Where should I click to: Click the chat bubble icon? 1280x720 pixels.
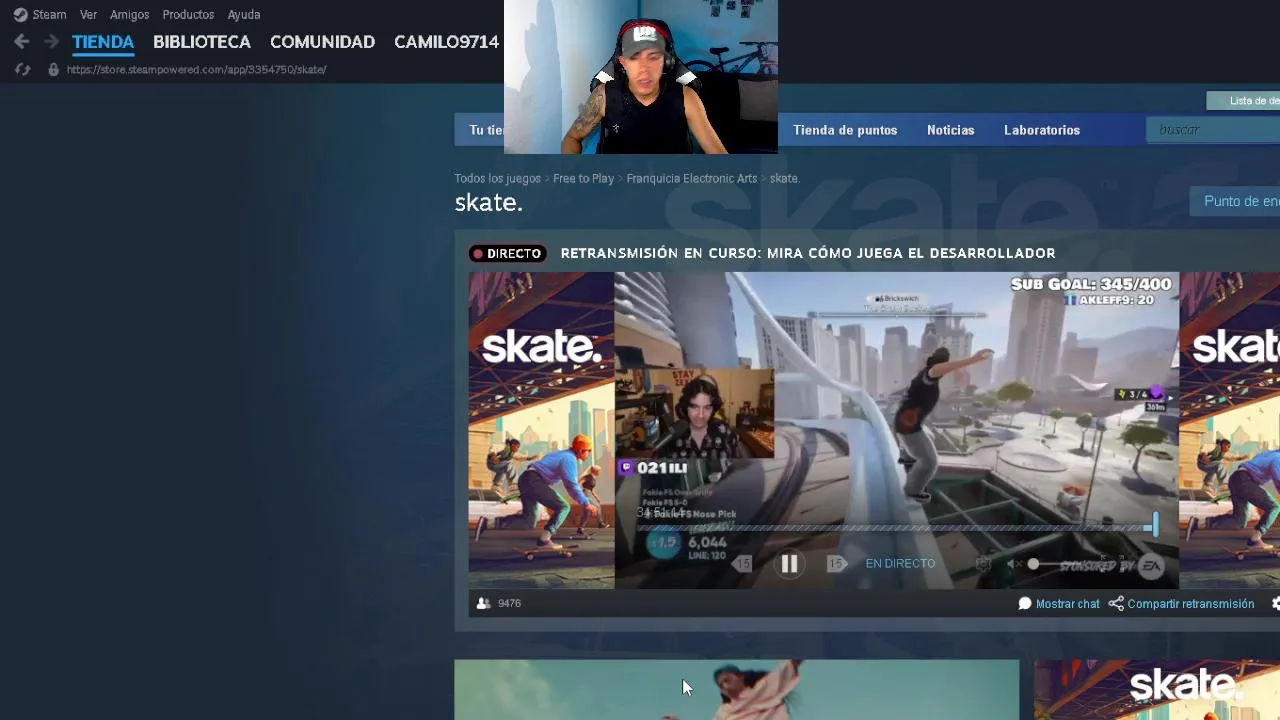pos(1025,604)
